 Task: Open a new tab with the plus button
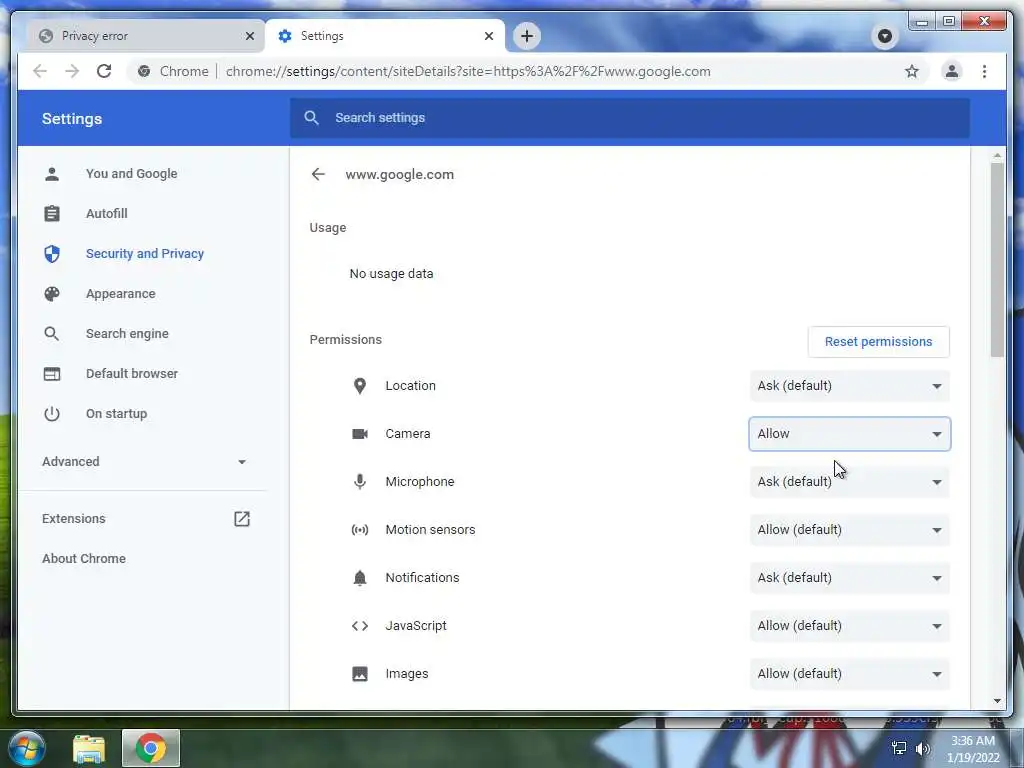coord(527,36)
